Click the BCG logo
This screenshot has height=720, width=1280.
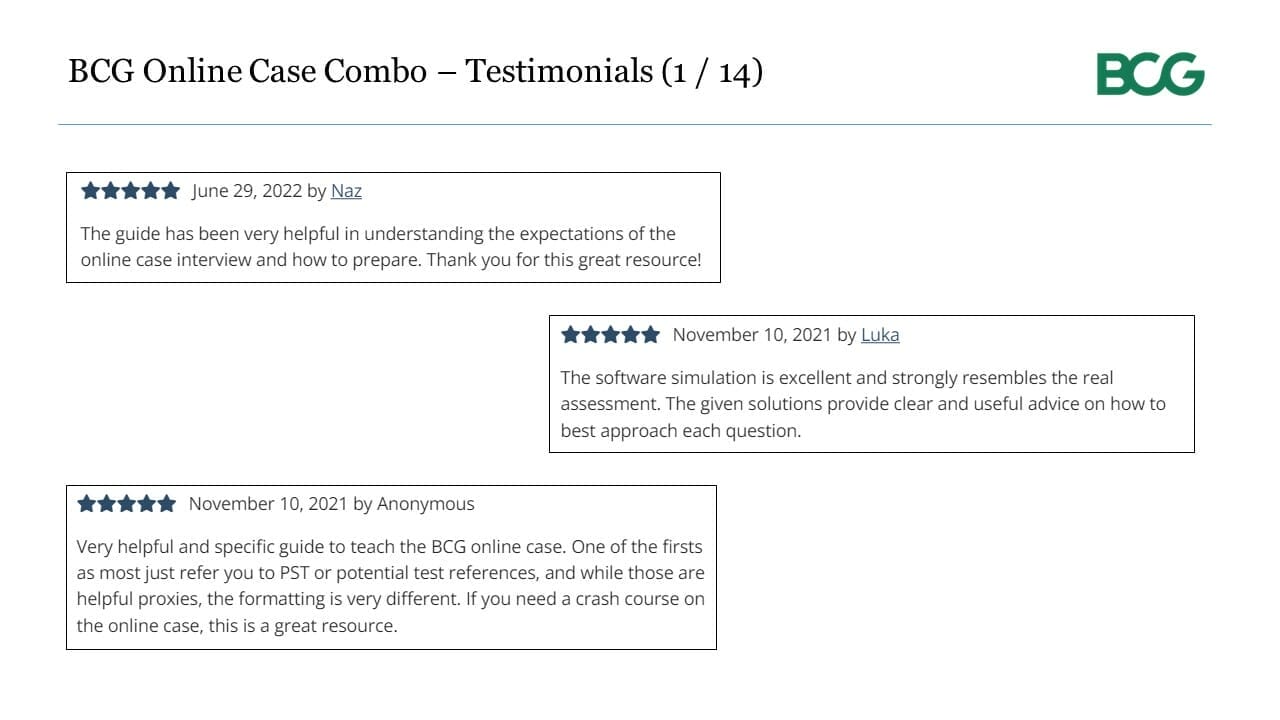[1150, 75]
